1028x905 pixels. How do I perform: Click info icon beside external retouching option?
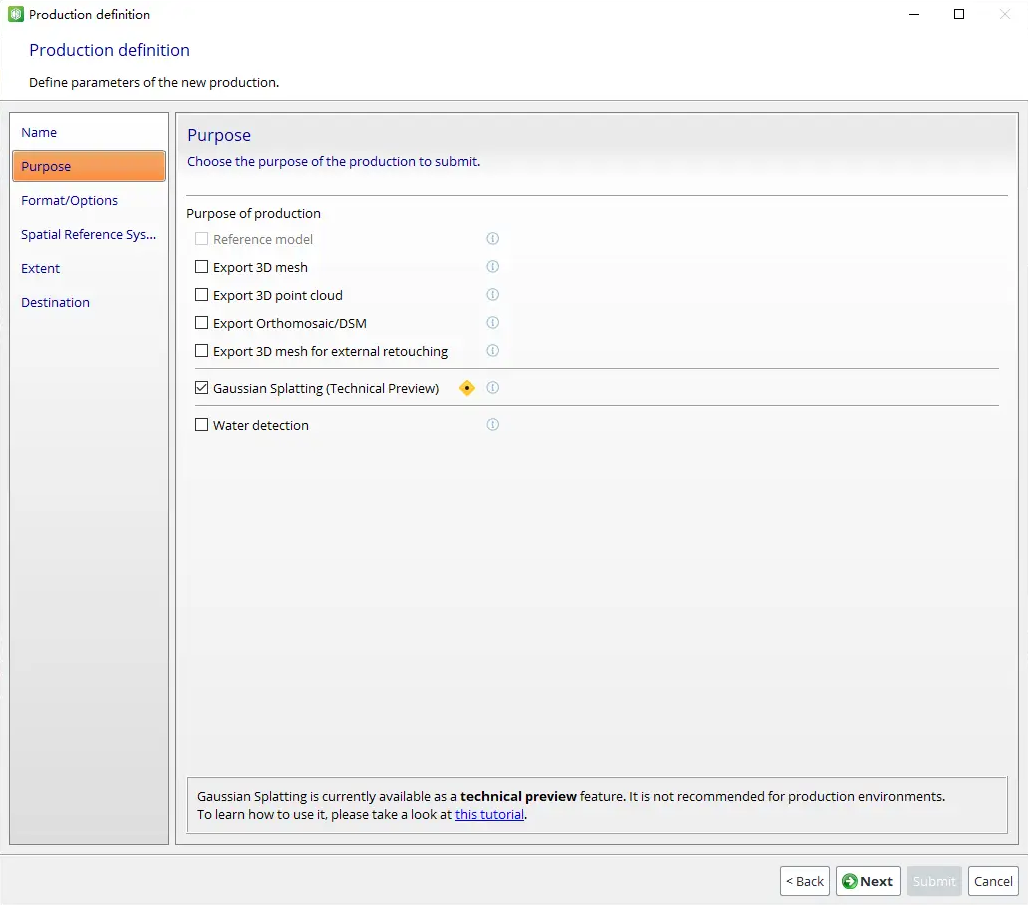(492, 351)
